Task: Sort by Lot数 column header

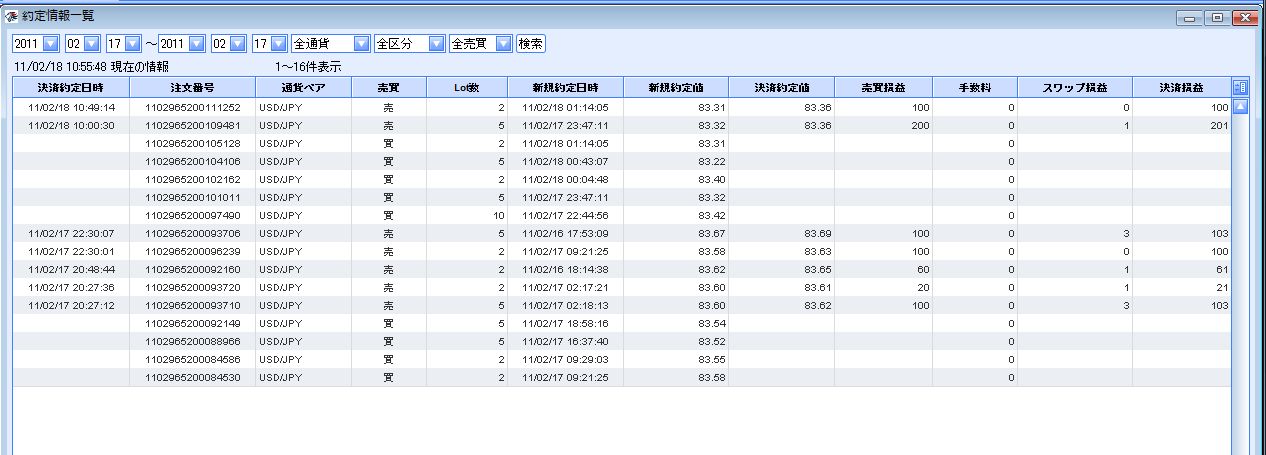Action: (467, 87)
